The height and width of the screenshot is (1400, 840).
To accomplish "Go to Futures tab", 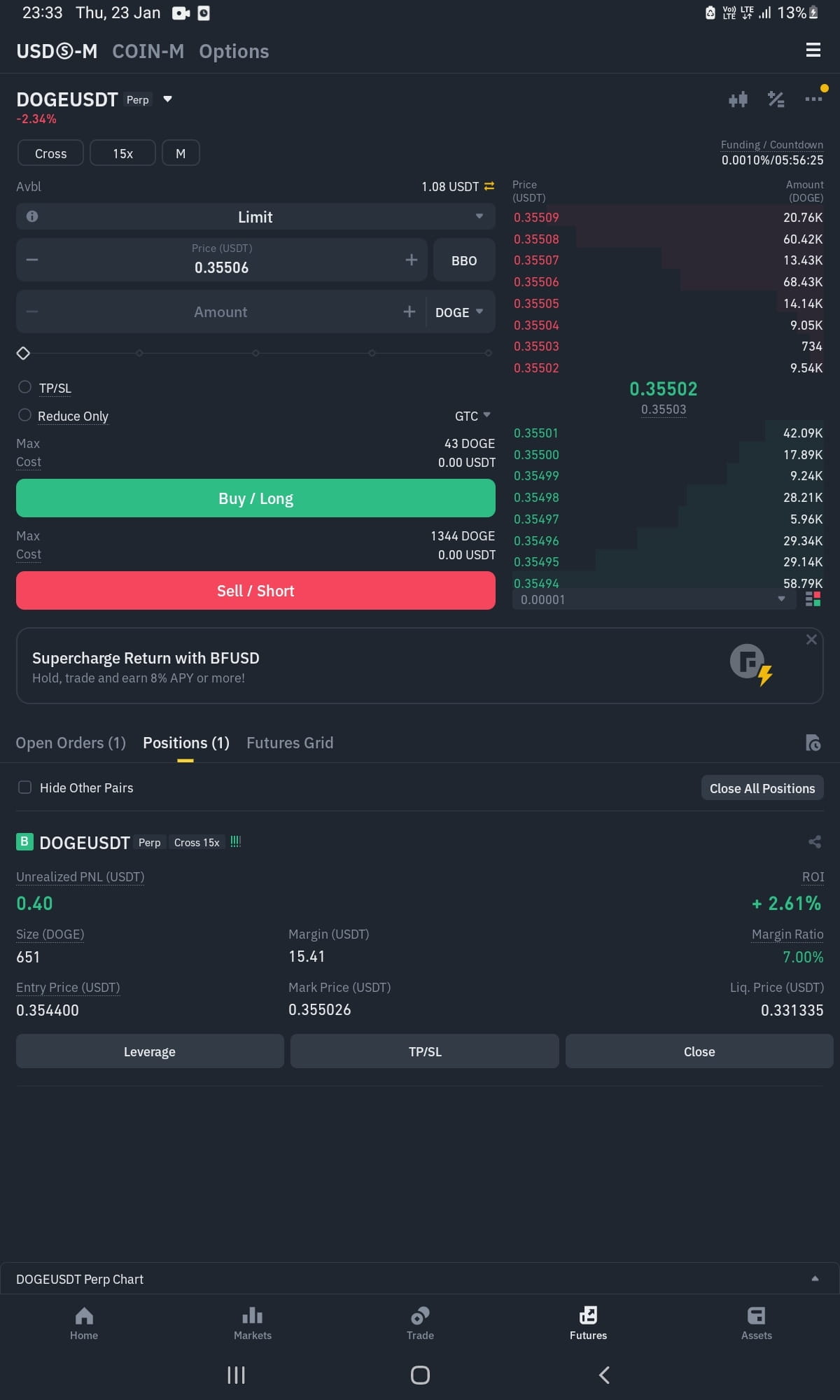I will coord(588,1323).
